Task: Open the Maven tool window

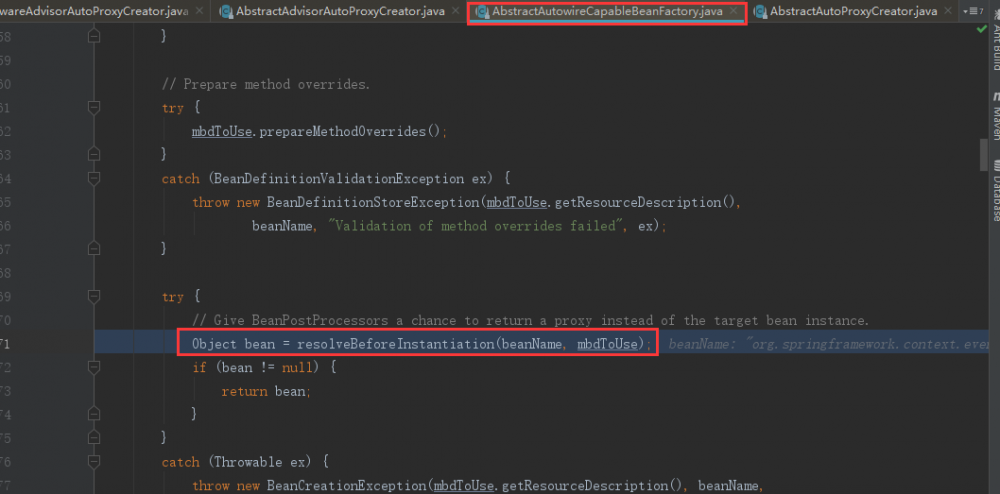Action: tap(995, 115)
